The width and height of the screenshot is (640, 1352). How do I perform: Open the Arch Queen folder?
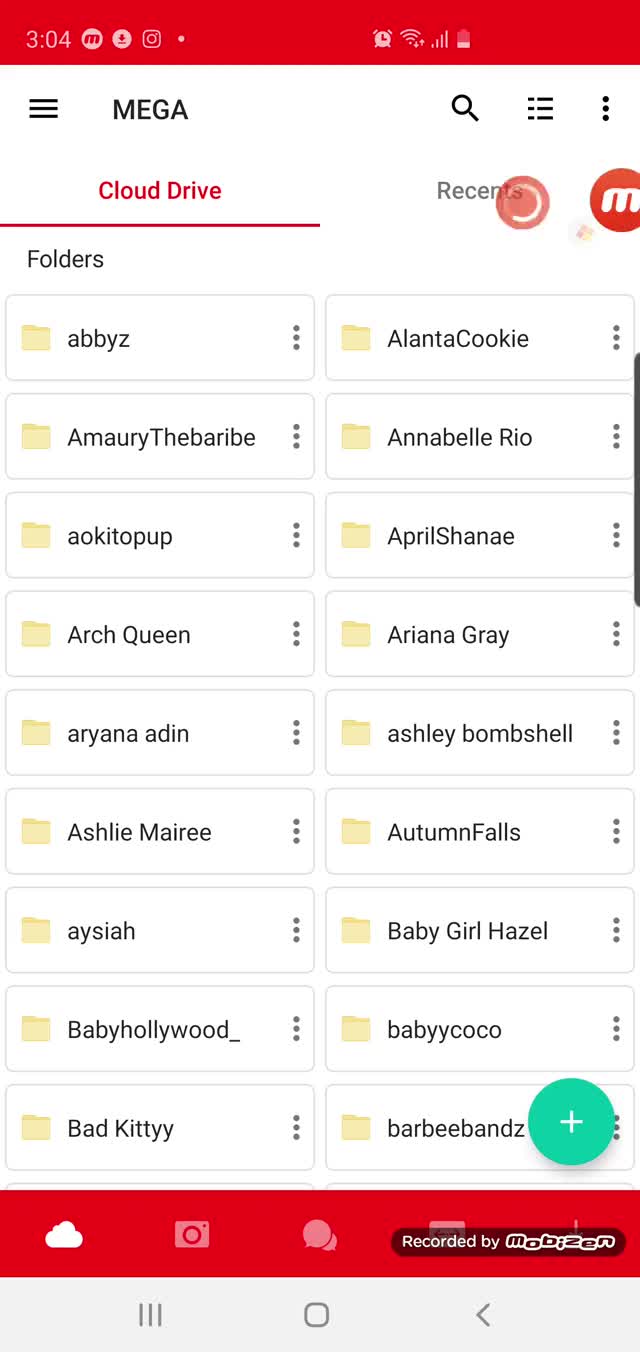coord(160,635)
